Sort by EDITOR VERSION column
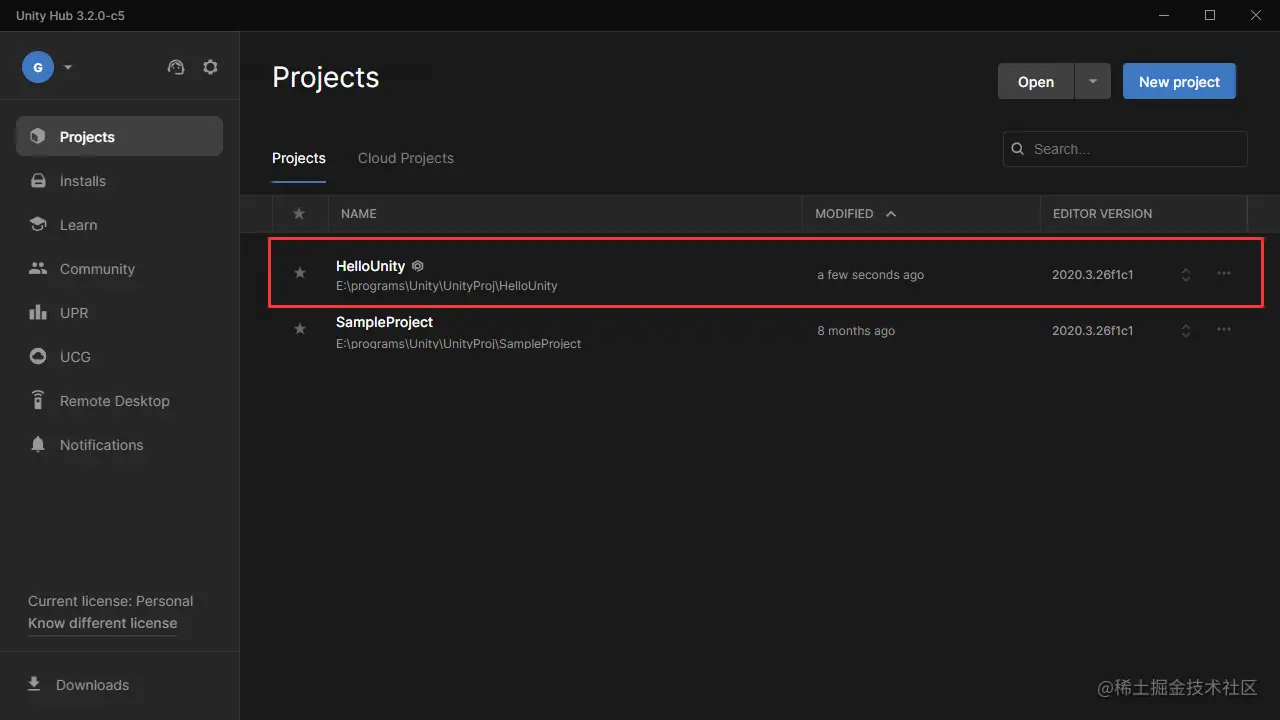The width and height of the screenshot is (1280, 720). coord(1102,214)
